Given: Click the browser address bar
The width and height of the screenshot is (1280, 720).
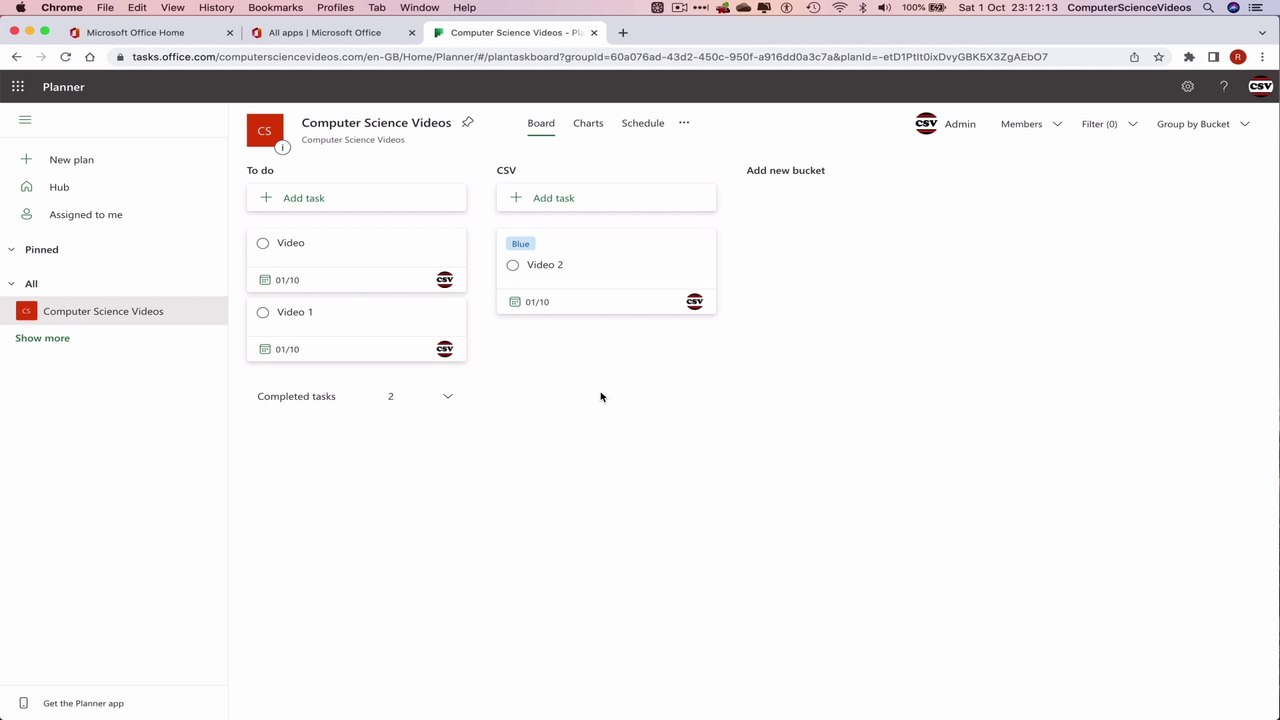Looking at the screenshot, I should 590,57.
